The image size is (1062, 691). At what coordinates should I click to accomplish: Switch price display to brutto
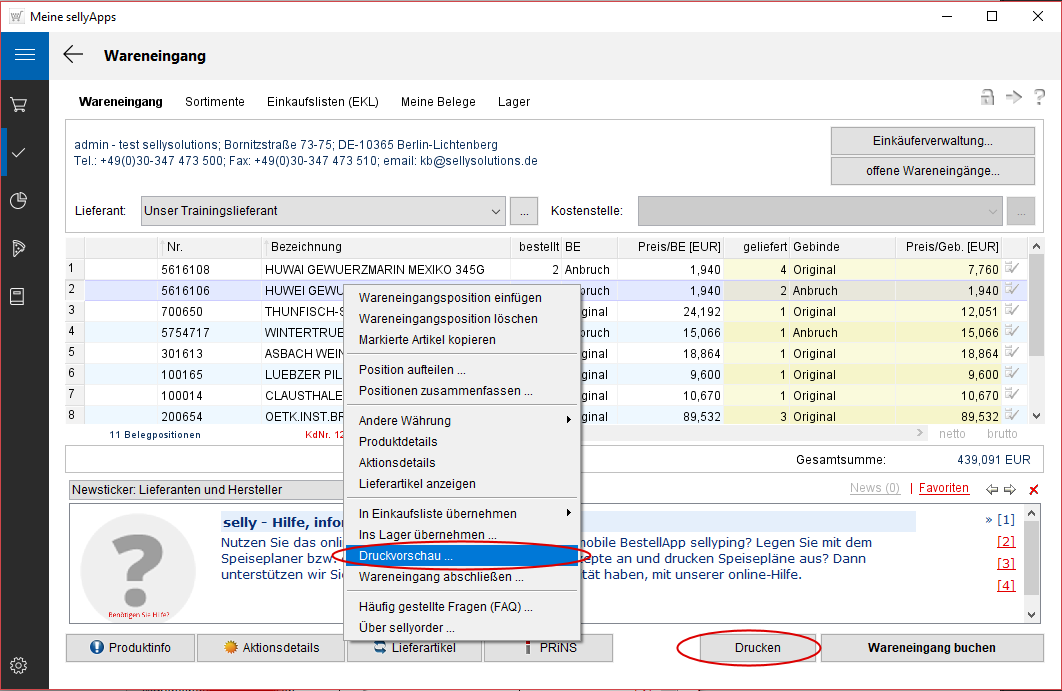[1002, 434]
